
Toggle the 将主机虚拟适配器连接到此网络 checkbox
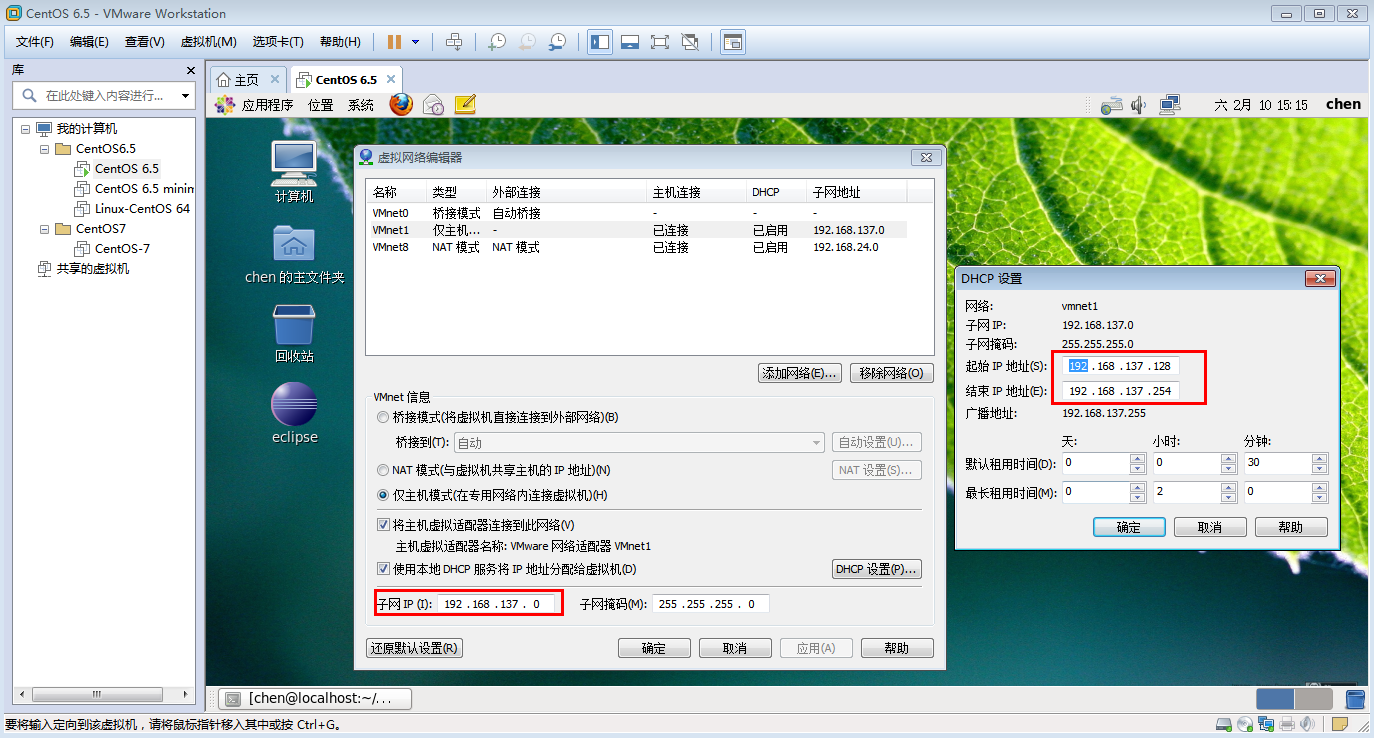point(383,525)
